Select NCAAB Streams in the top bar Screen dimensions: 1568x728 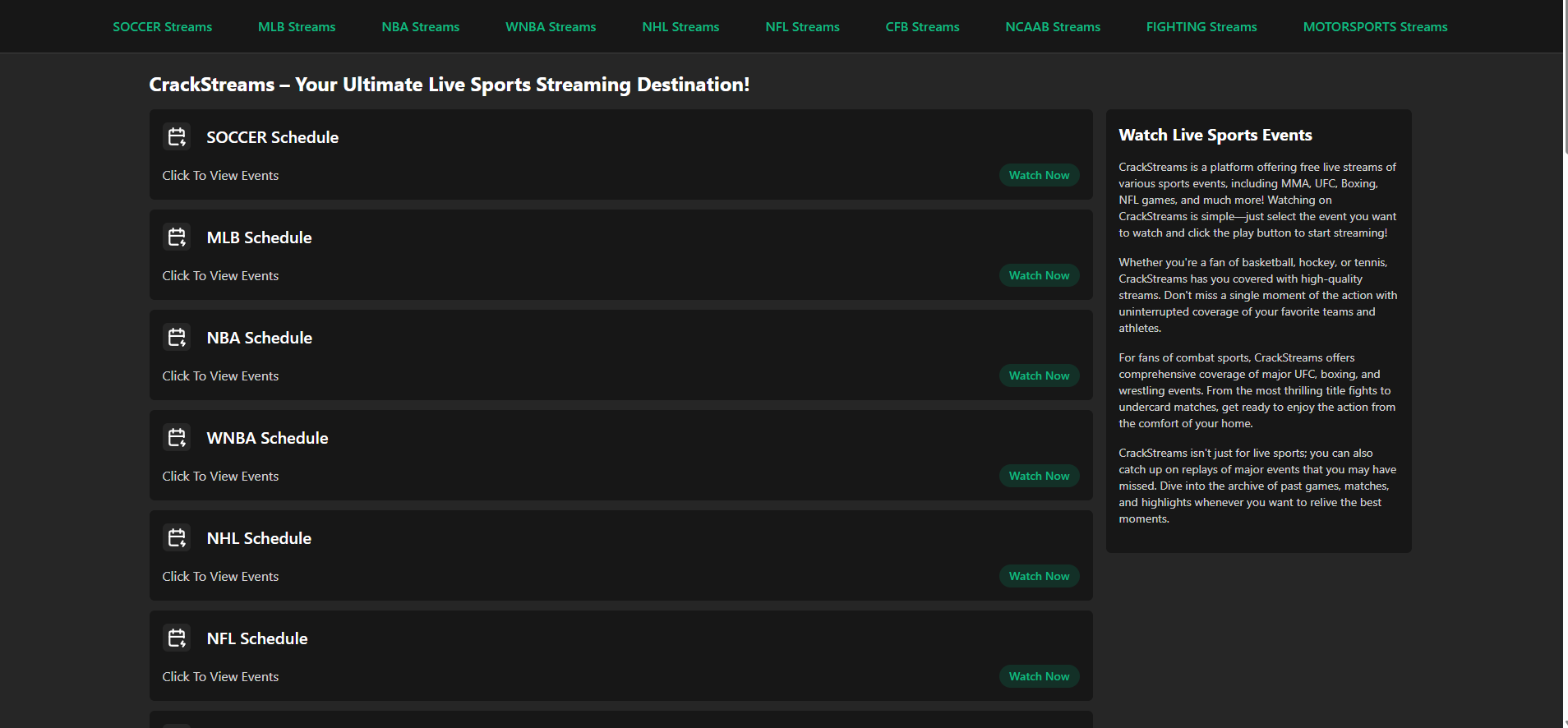(1053, 27)
